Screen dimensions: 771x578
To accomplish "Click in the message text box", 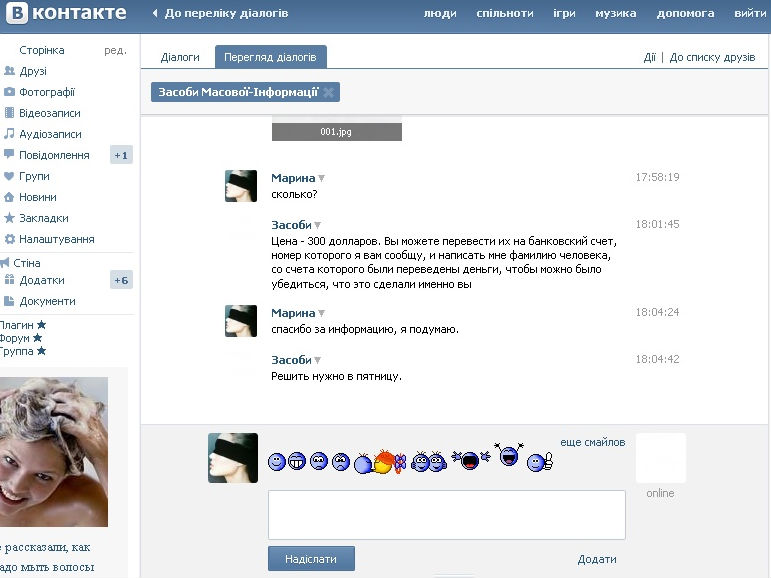I will tap(446, 515).
